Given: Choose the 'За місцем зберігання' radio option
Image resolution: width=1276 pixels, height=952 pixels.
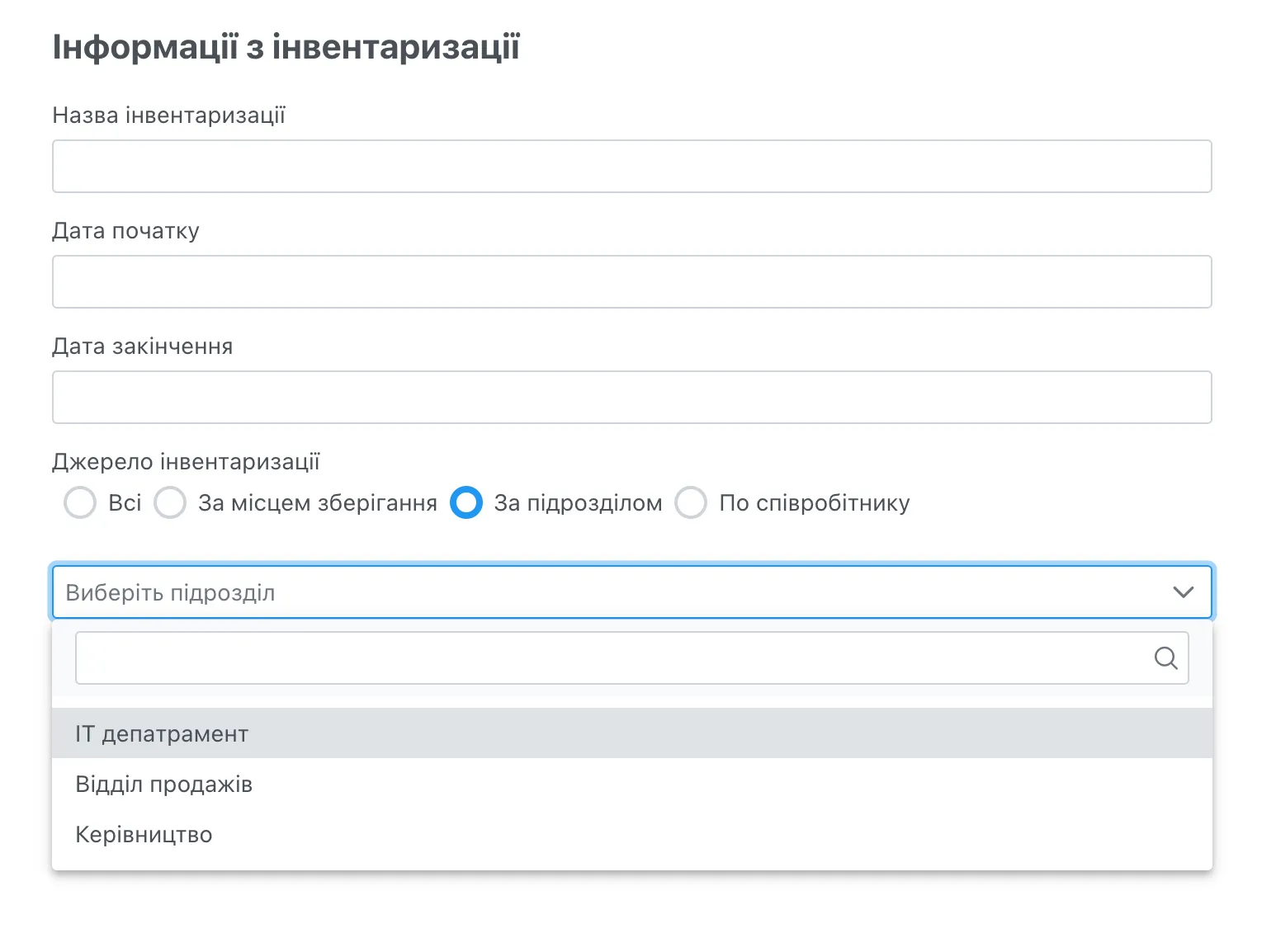Looking at the screenshot, I should click(x=170, y=502).
